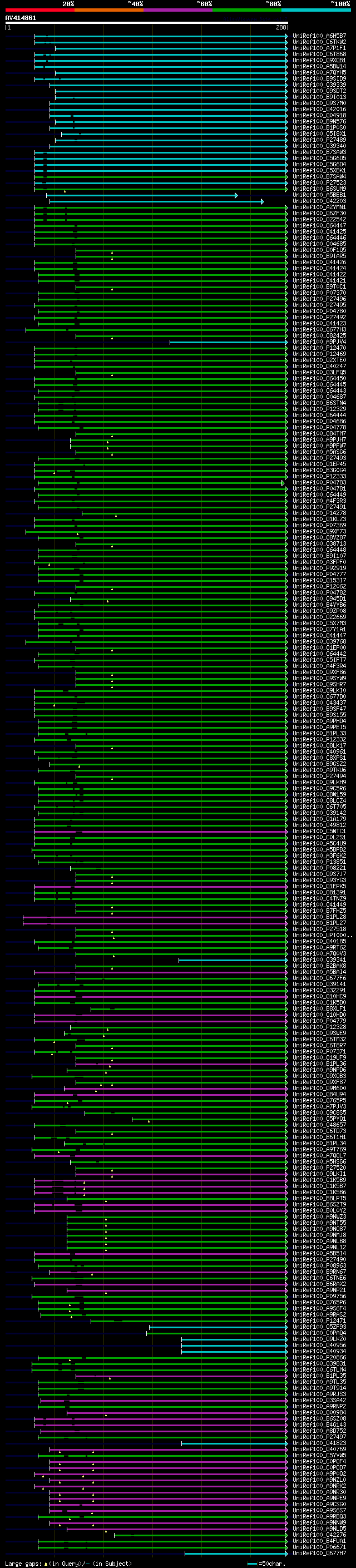Image resolution: width=356 pixels, height=1568 pixels.
Task: Open hit UniRef100_Q42203
Action: pyautogui.click(x=319, y=201)
